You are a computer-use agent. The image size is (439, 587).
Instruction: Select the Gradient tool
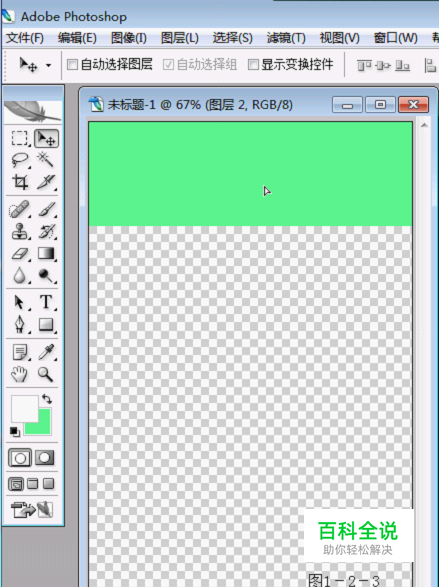pos(46,254)
